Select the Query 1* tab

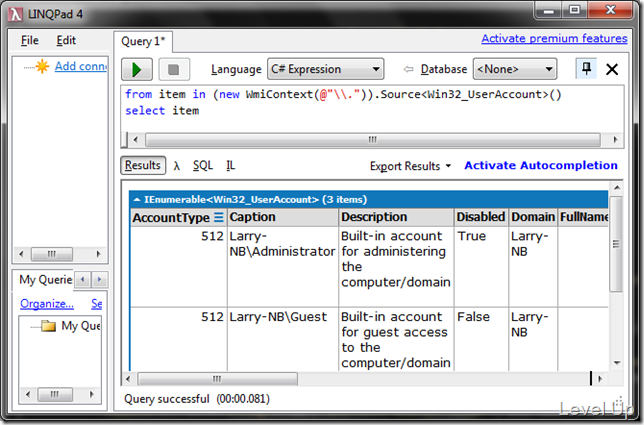tap(143, 41)
